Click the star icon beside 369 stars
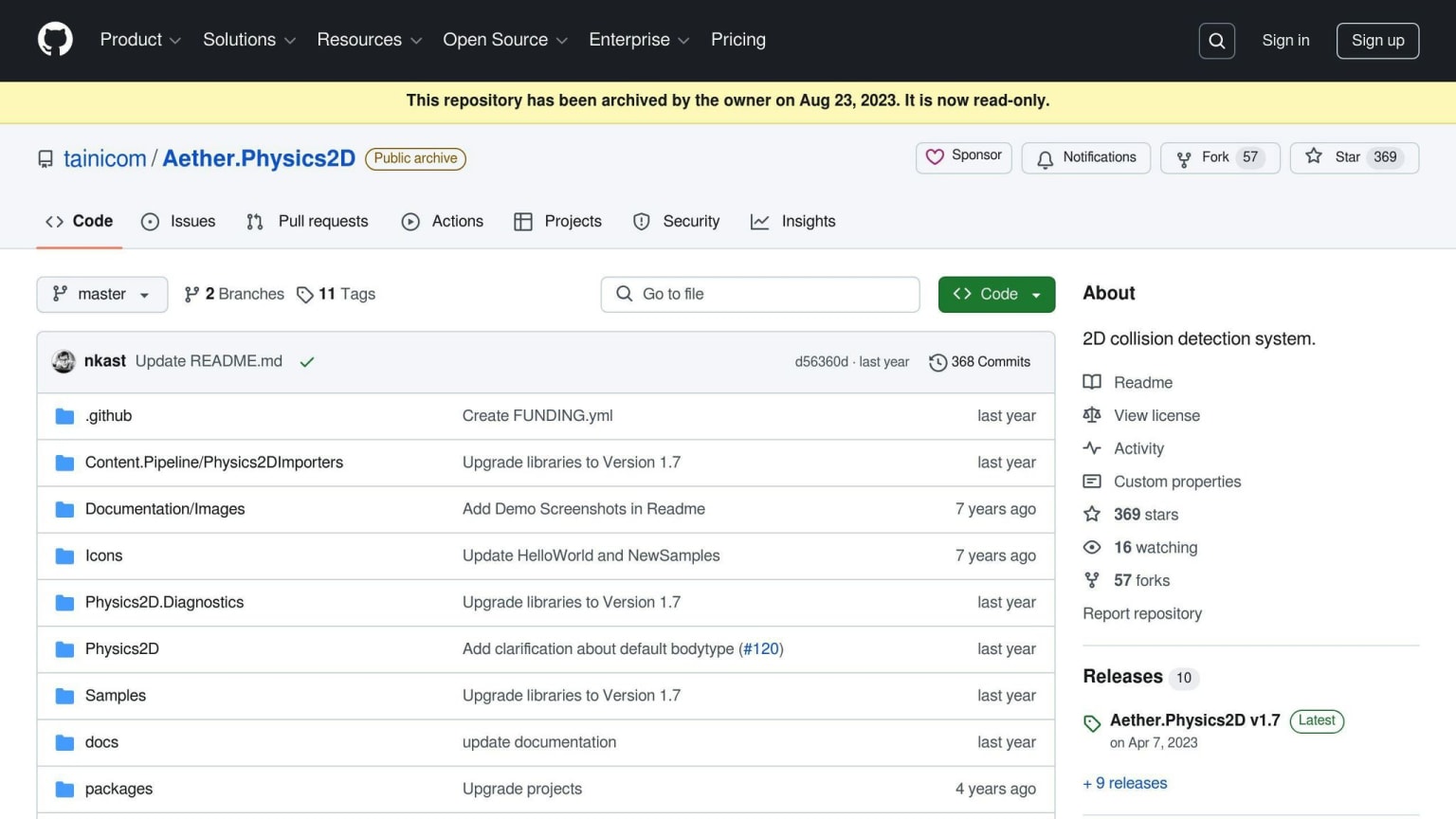This screenshot has width=1456, height=819. 1092,514
